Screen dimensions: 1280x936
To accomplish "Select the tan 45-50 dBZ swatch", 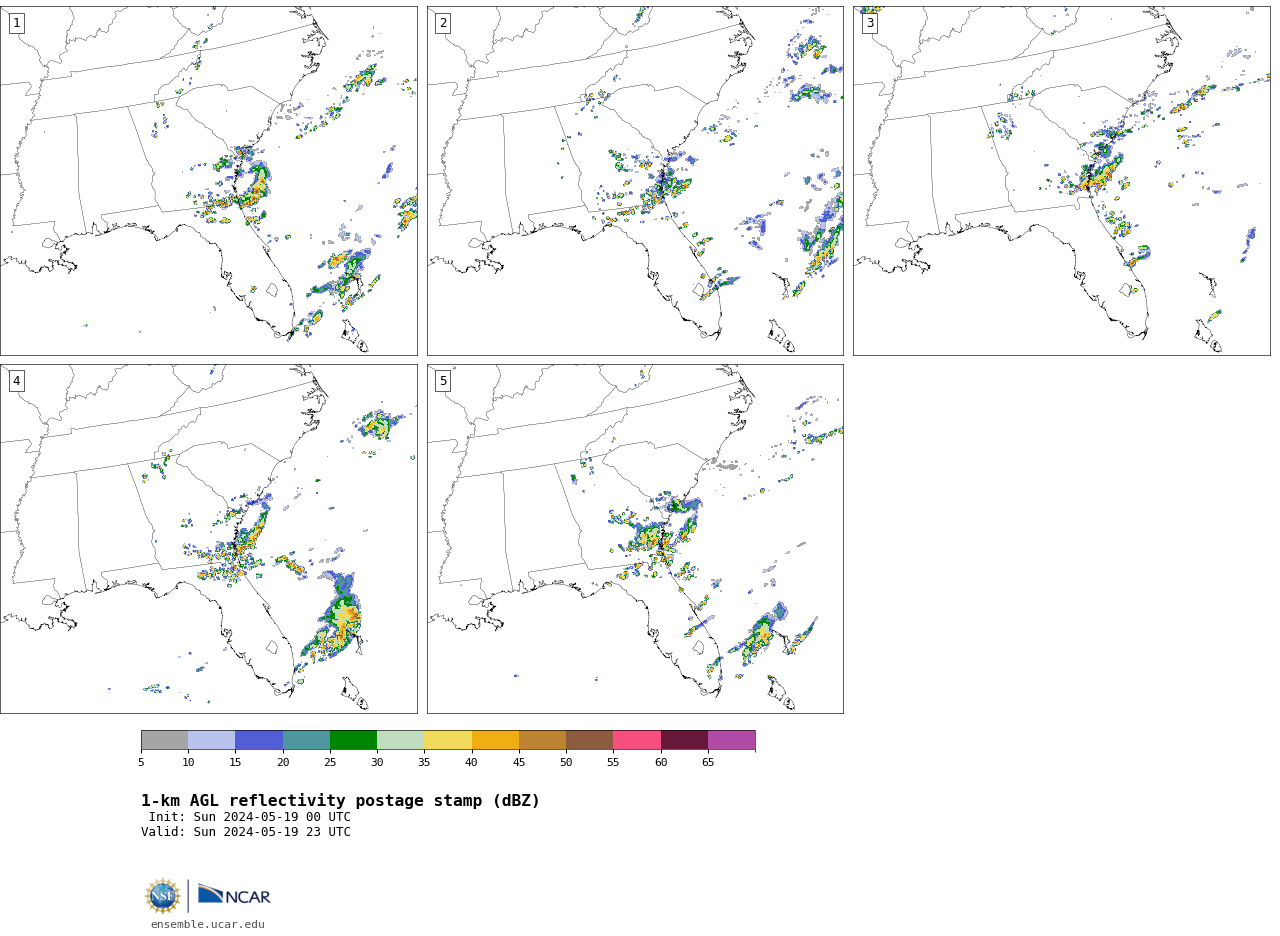I will click(542, 740).
